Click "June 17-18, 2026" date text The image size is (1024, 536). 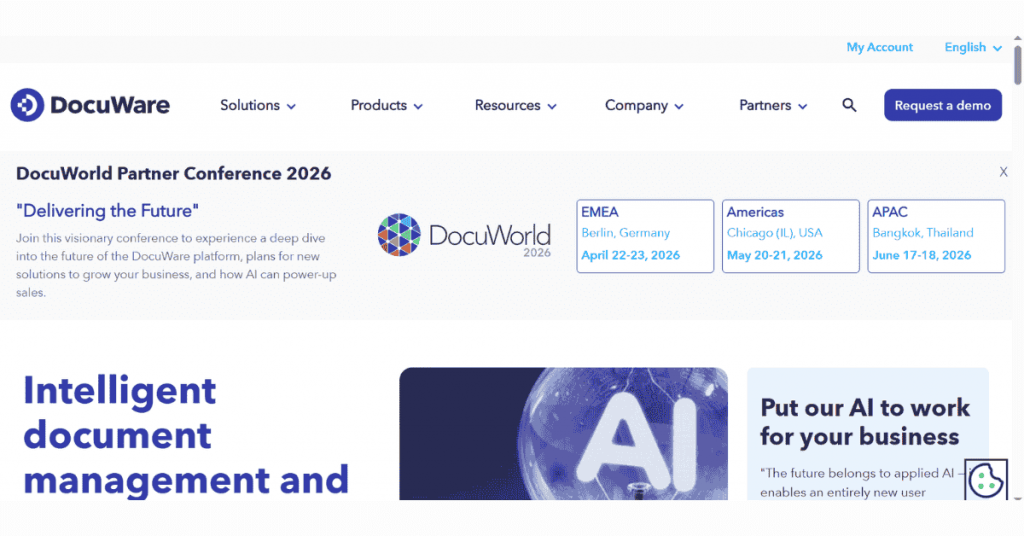[922, 255]
